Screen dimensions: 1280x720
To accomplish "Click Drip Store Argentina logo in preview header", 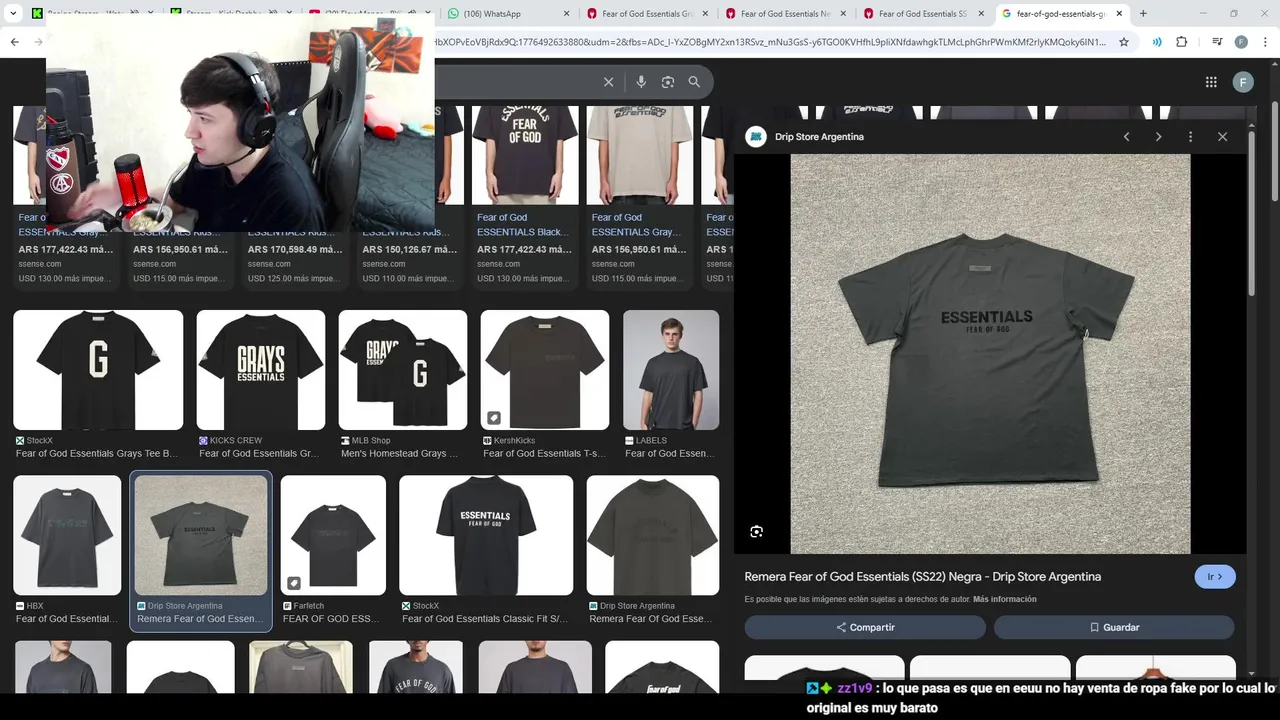I will pyautogui.click(x=756, y=137).
